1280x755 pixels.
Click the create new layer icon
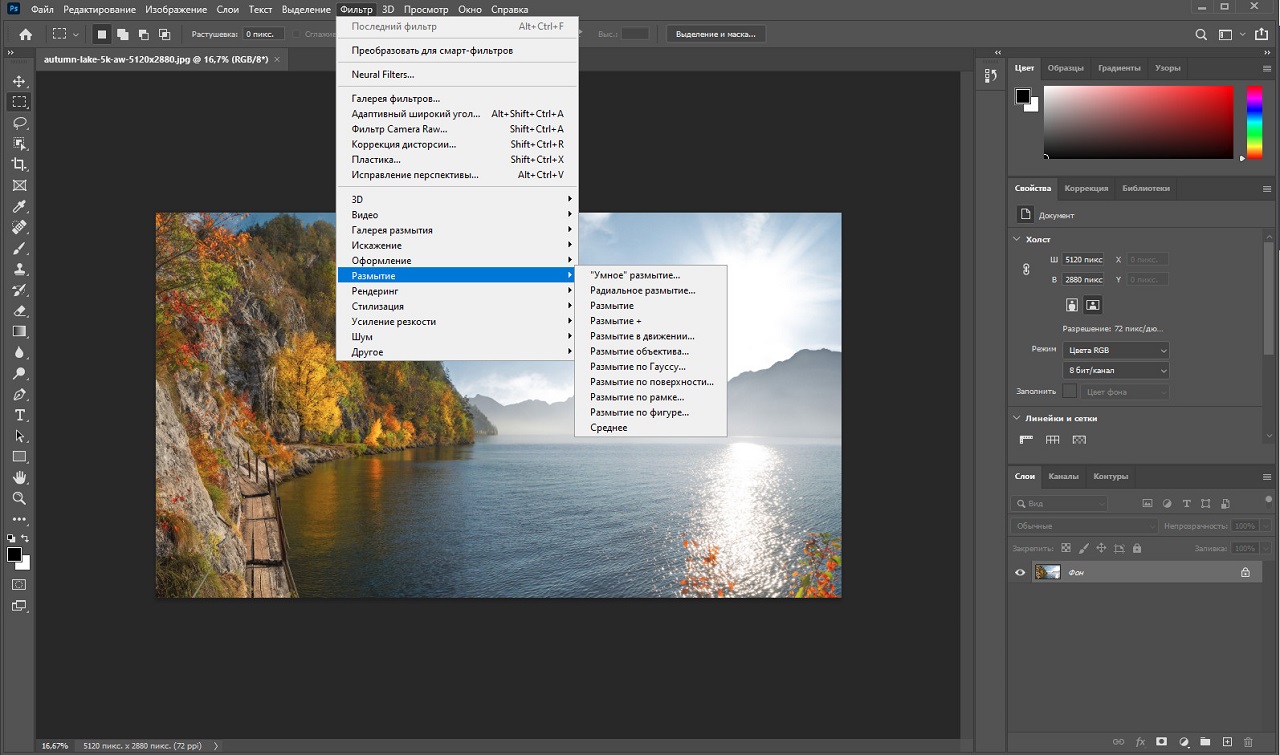pyautogui.click(x=1226, y=742)
